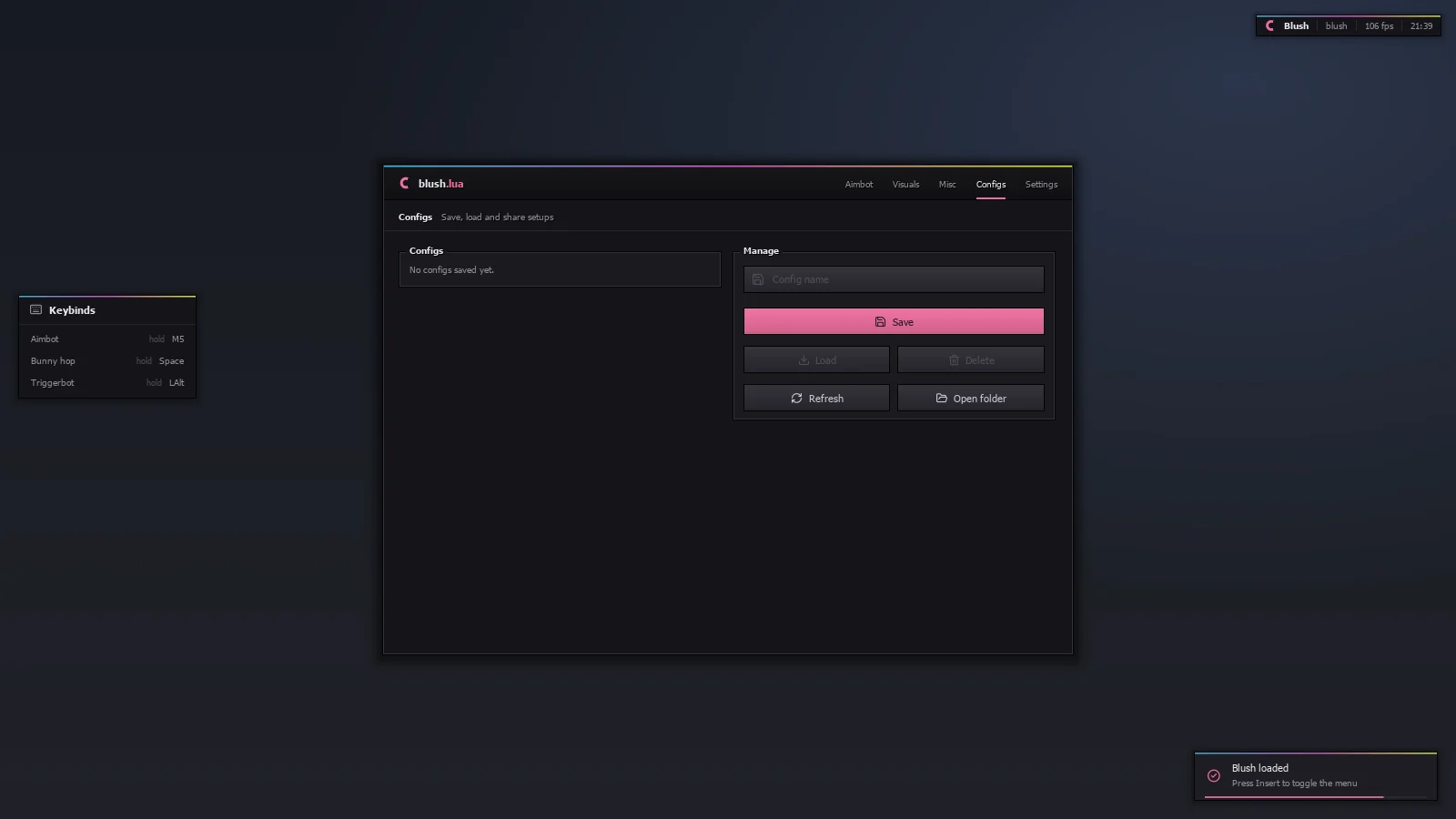Click the "No configs saved yet." message
The width and height of the screenshot is (1456, 819).
[451, 270]
